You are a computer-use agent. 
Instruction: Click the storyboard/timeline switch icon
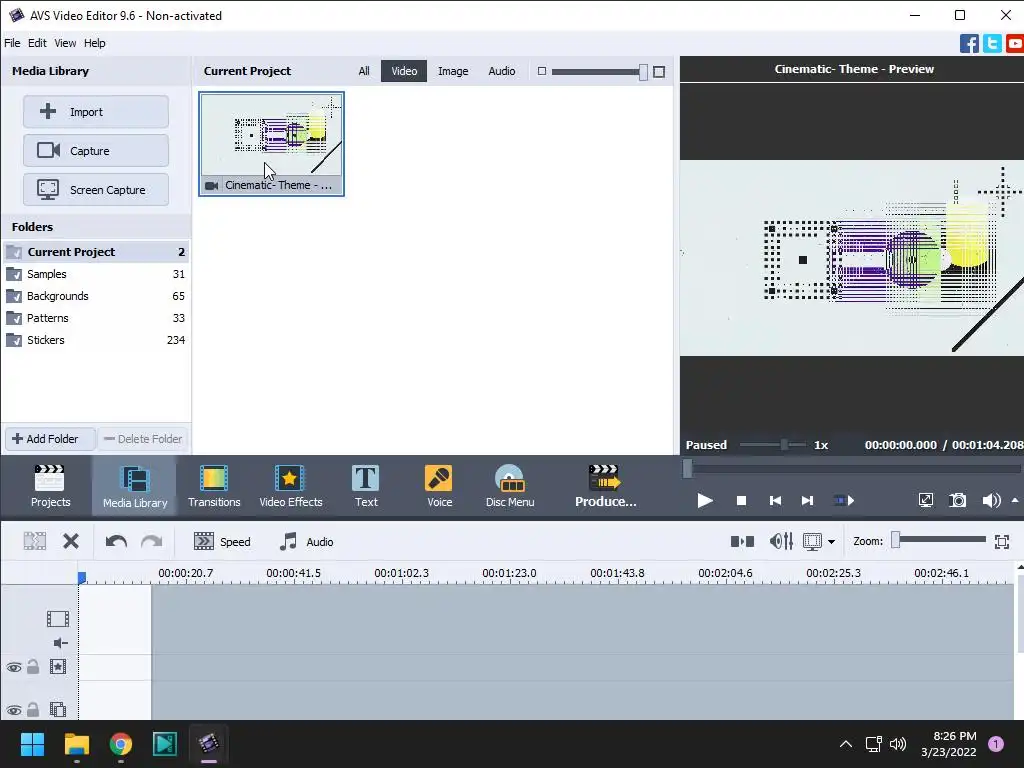pyautogui.click(x=742, y=541)
